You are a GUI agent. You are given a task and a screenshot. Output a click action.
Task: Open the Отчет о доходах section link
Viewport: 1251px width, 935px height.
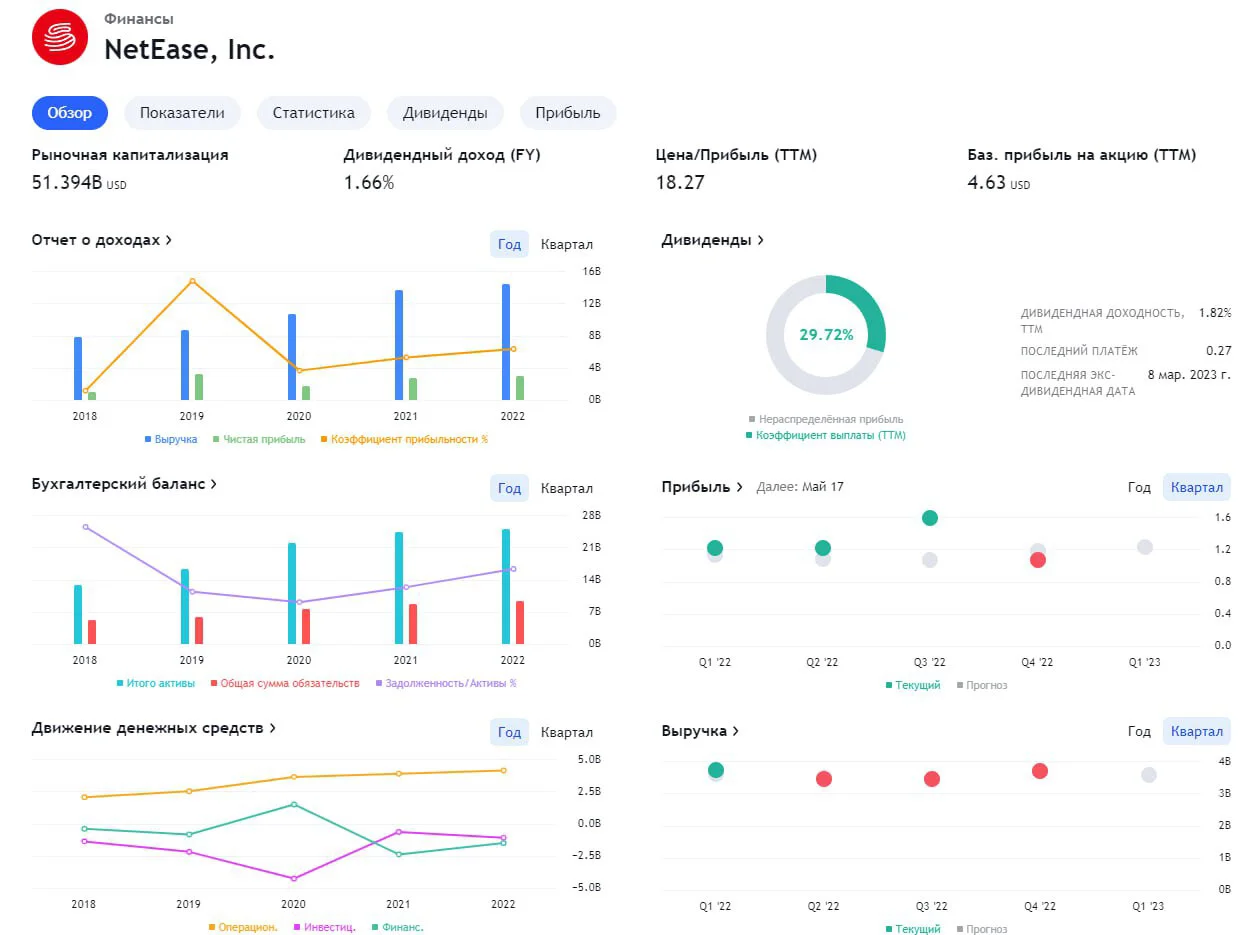tap(102, 240)
